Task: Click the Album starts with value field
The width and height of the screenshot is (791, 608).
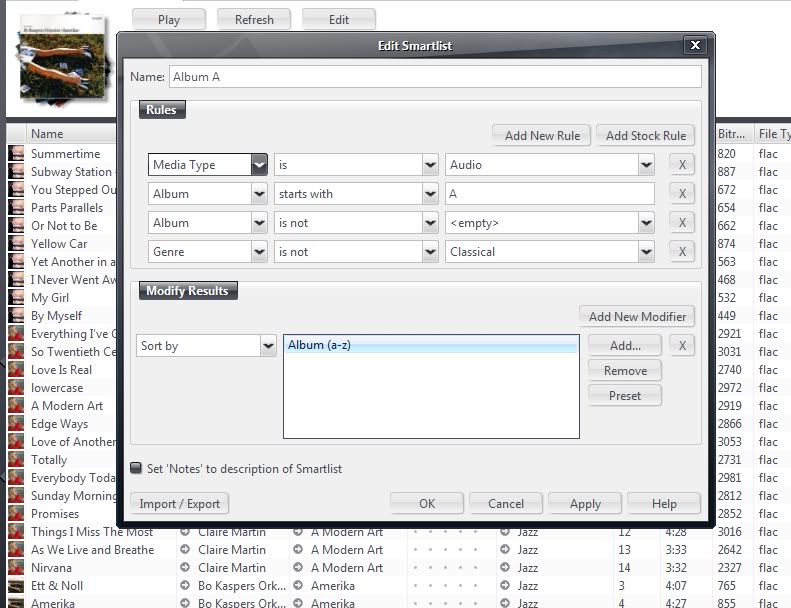Action: 550,194
